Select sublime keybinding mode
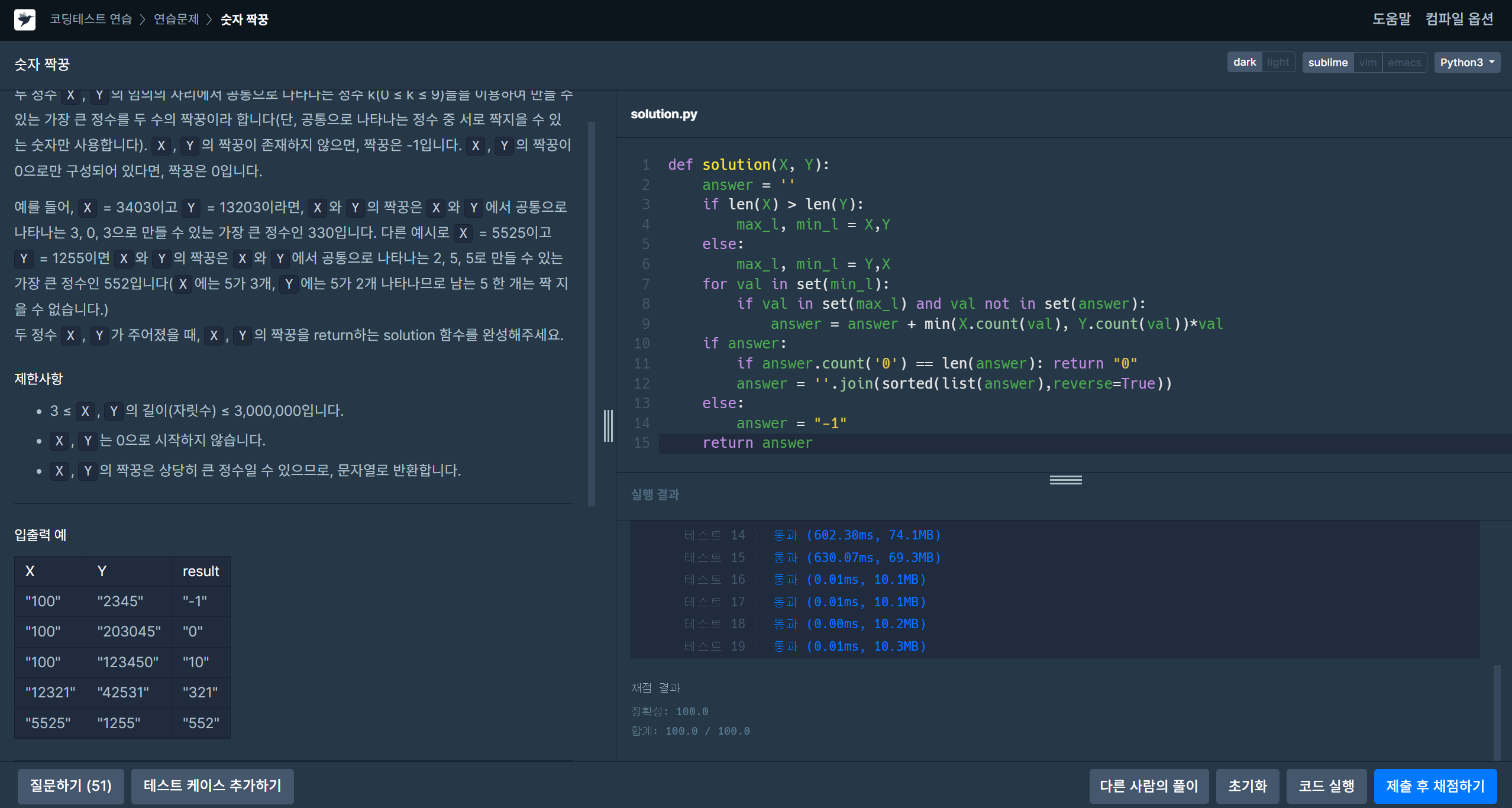The width and height of the screenshot is (1512, 808). point(1327,62)
